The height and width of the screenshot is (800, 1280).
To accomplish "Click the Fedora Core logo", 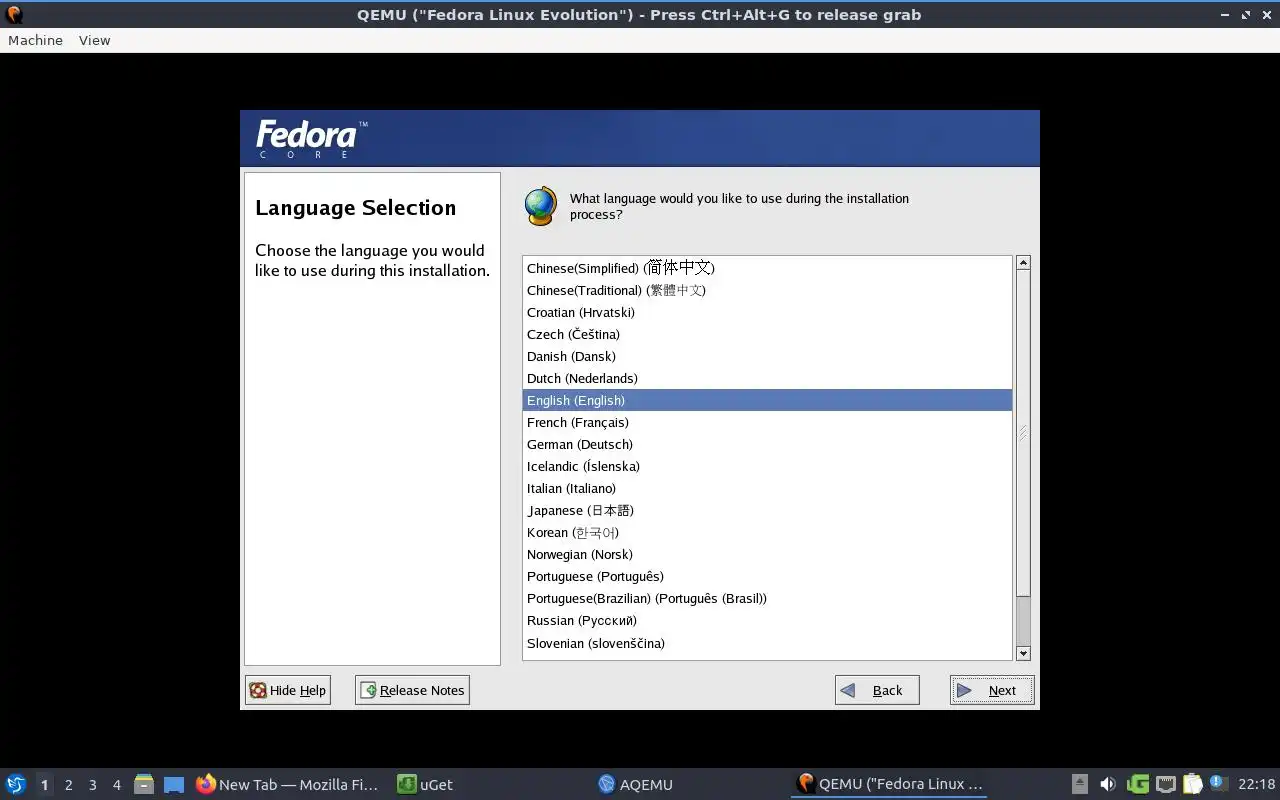I will click(311, 139).
